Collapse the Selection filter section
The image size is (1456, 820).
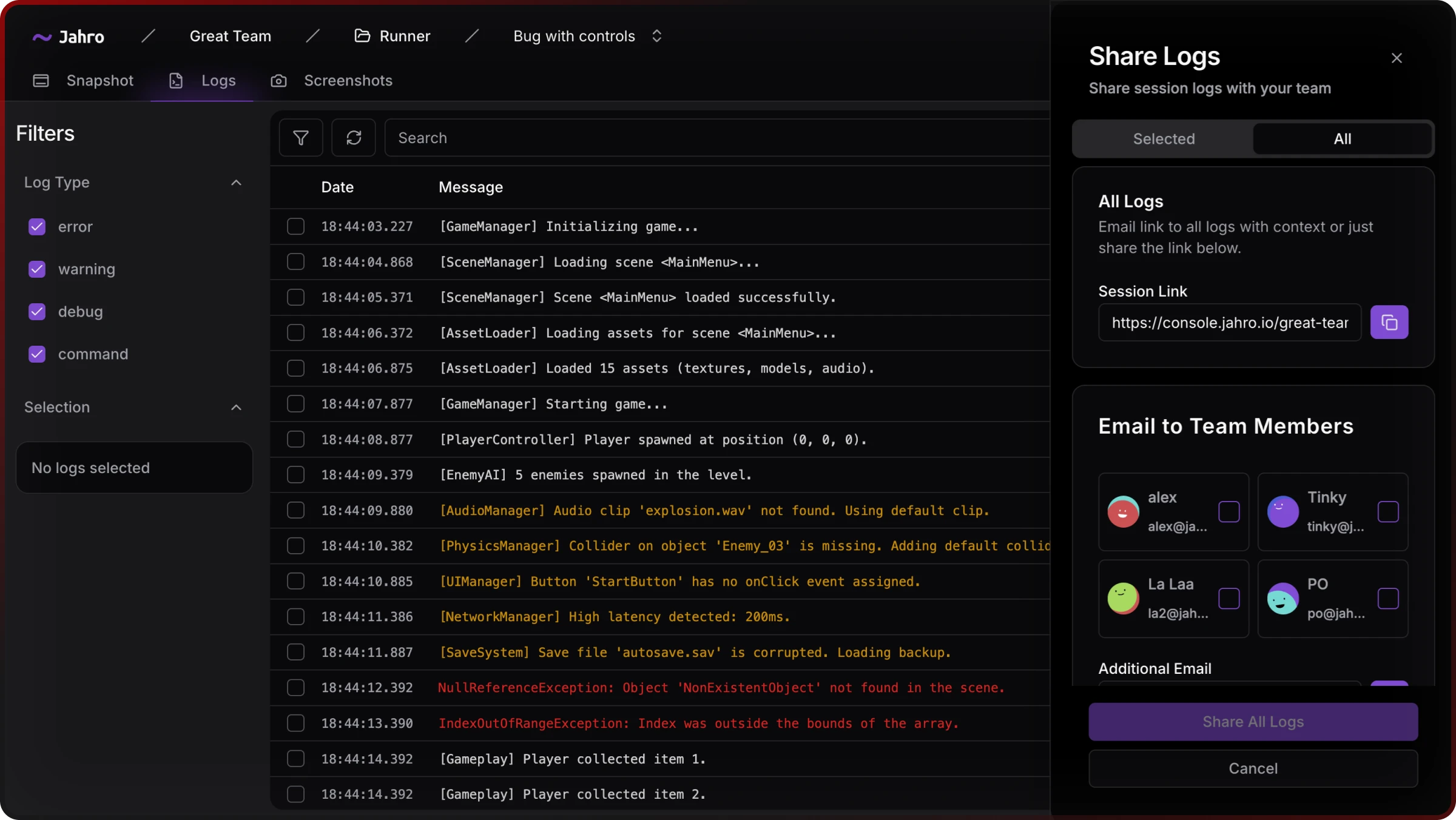click(x=236, y=407)
